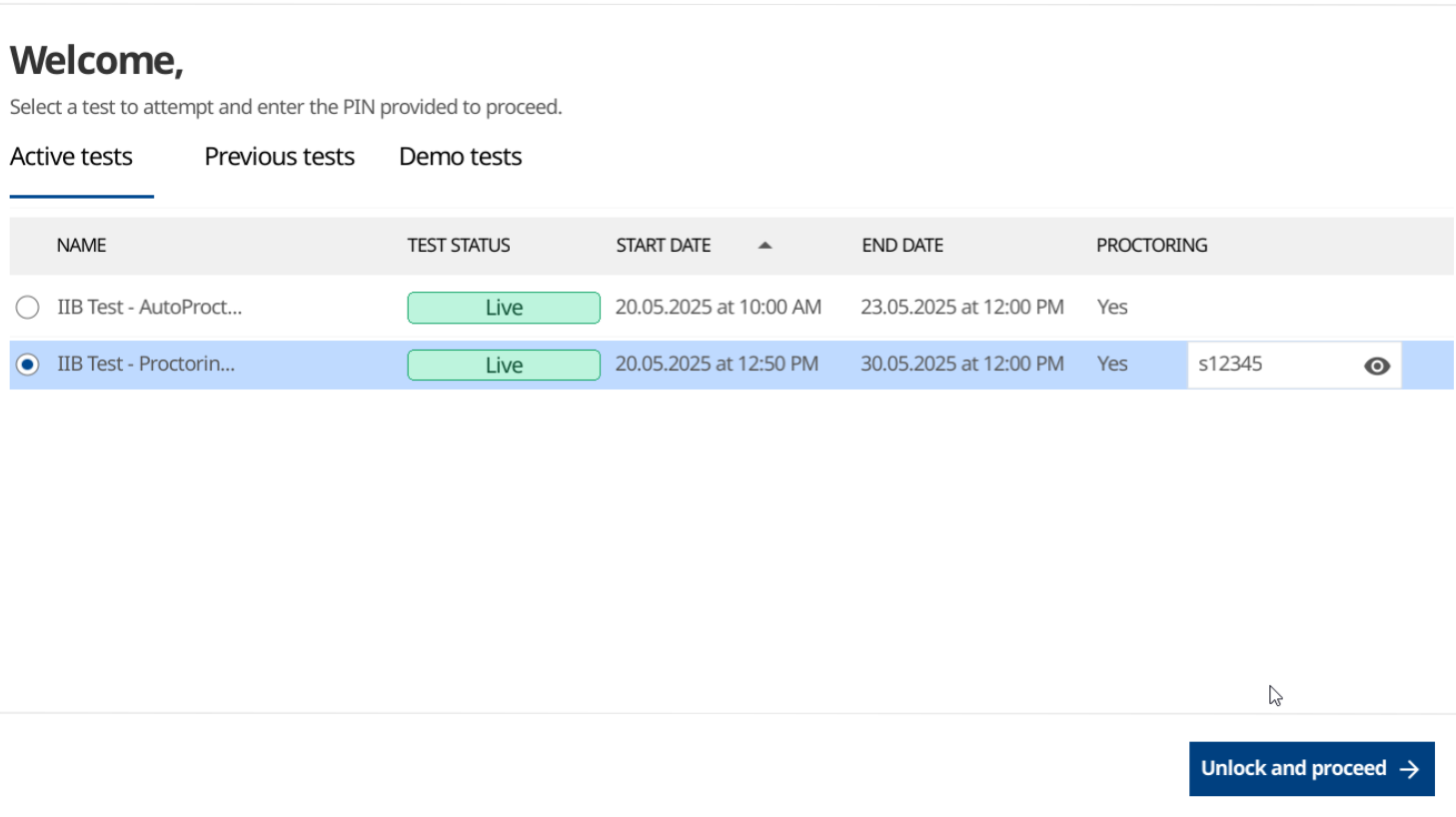
Task: Click the IIB Test - AutoProct test name
Action: pos(148,307)
